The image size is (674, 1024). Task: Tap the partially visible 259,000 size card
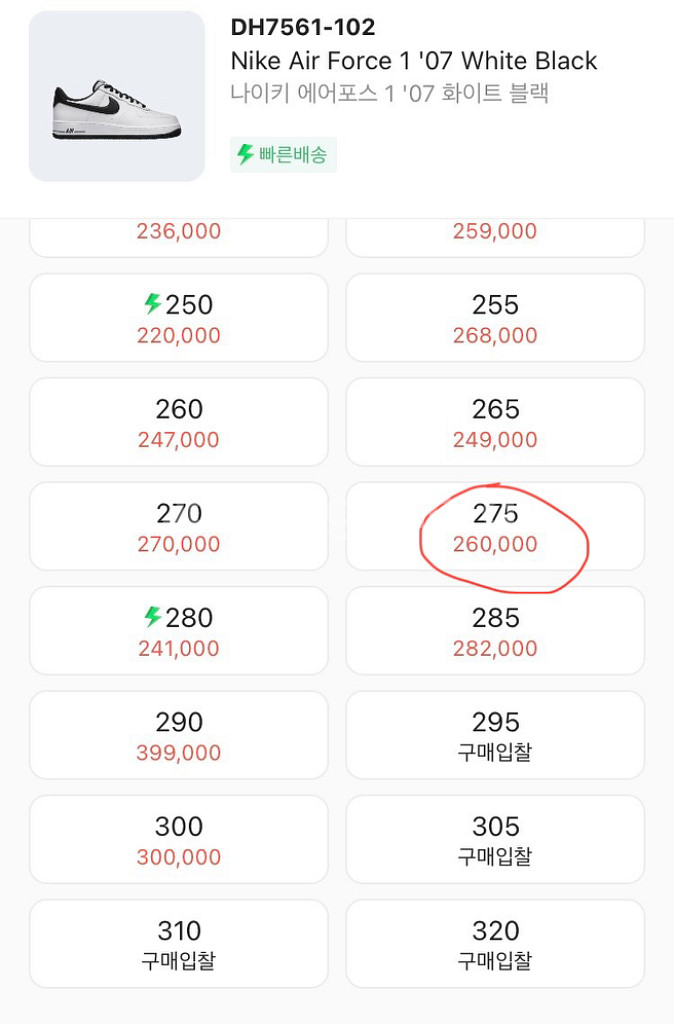click(x=495, y=238)
